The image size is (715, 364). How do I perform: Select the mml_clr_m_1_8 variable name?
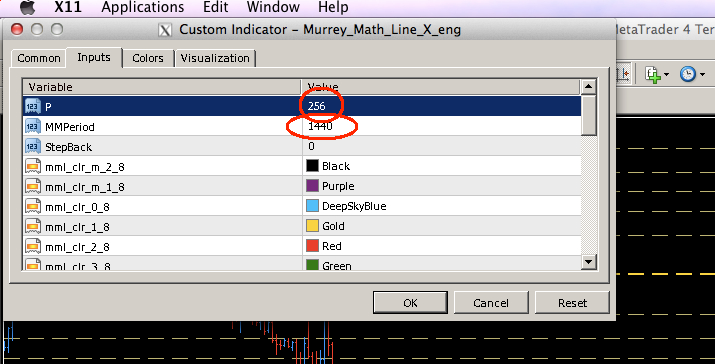click(84, 187)
